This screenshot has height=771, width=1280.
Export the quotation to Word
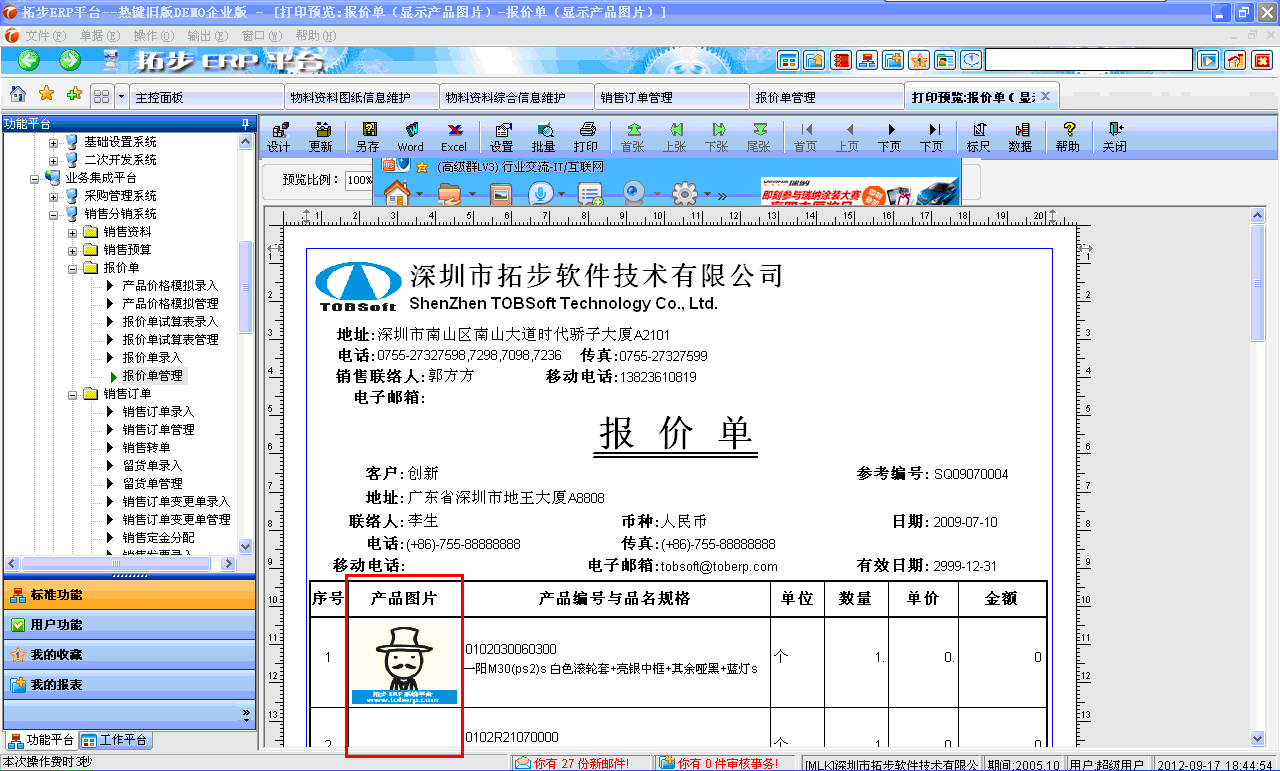[x=411, y=136]
